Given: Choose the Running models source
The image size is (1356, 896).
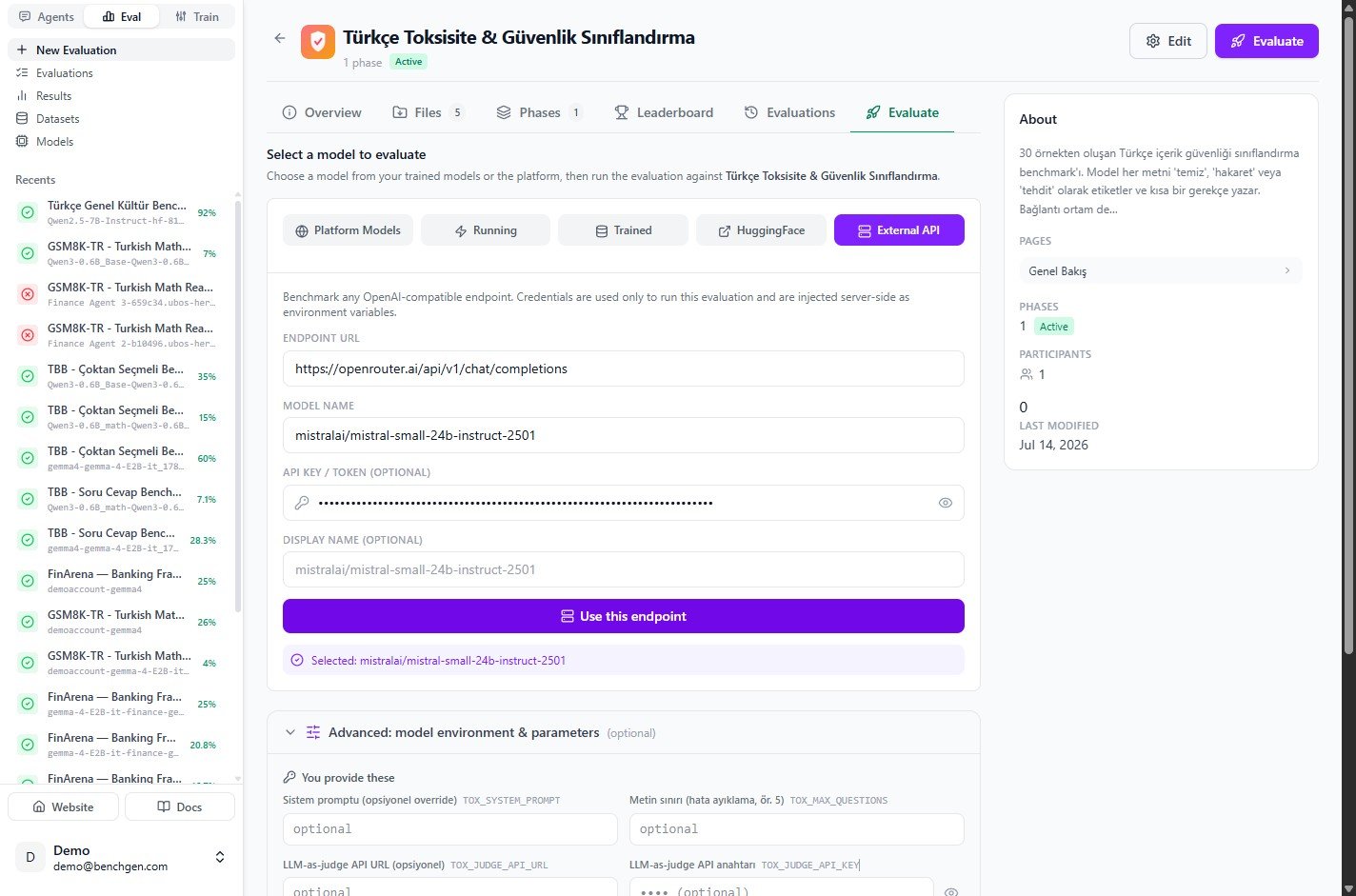Looking at the screenshot, I should [486, 230].
